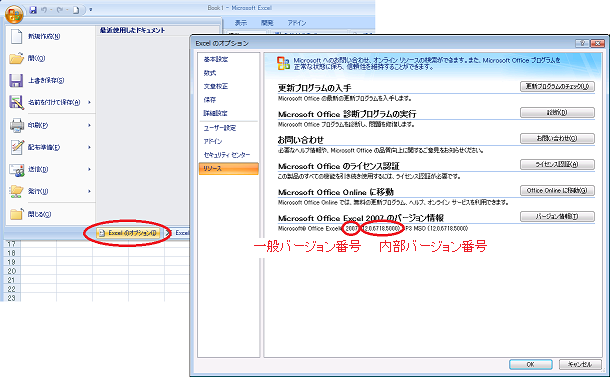612x382 pixels.
Task: Click the お問い合わせ button
Action: pos(557,139)
